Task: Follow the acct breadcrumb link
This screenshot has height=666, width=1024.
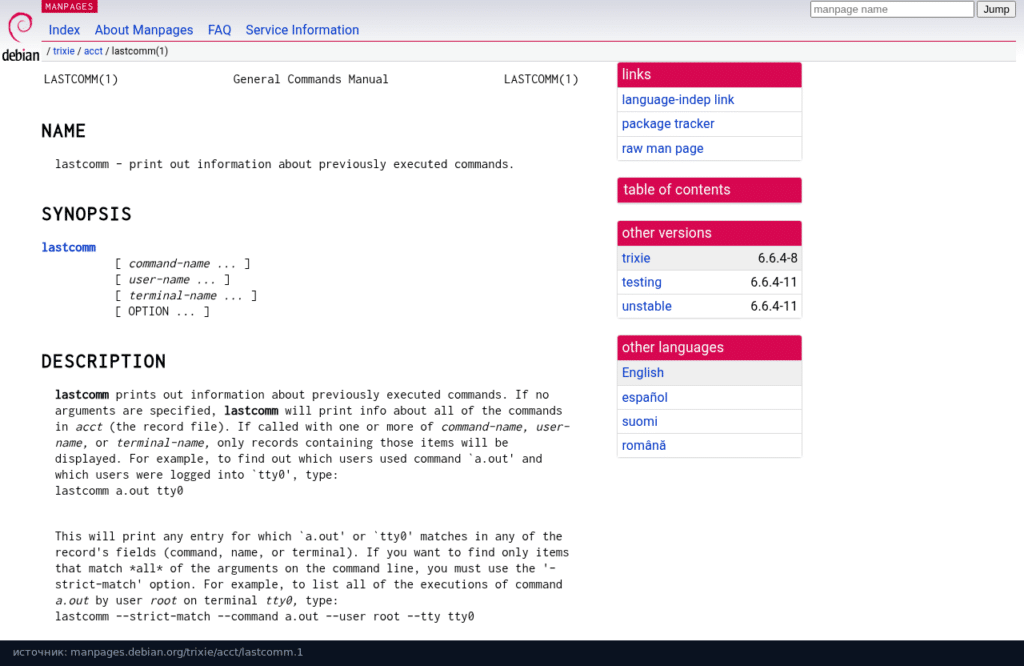Action: pyautogui.click(x=93, y=51)
